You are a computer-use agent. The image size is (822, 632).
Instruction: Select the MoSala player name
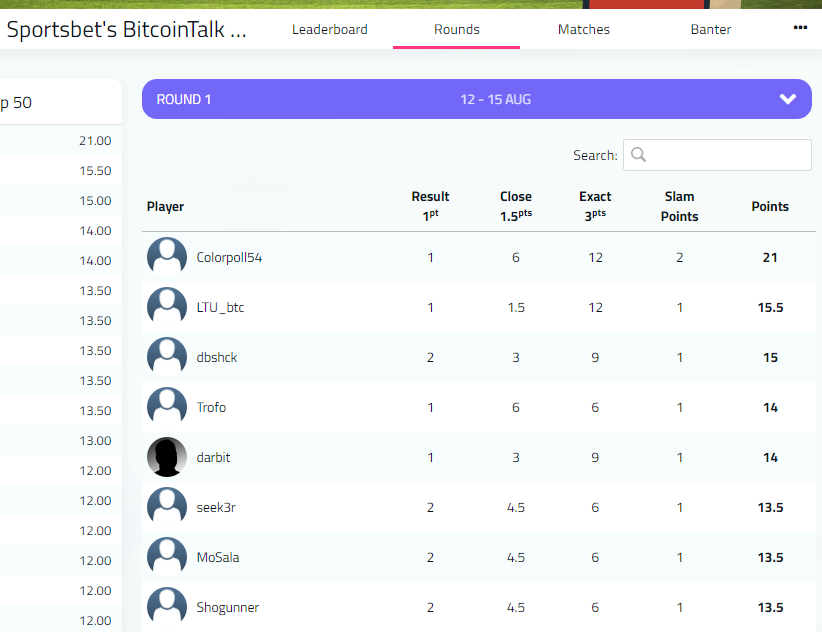(218, 557)
